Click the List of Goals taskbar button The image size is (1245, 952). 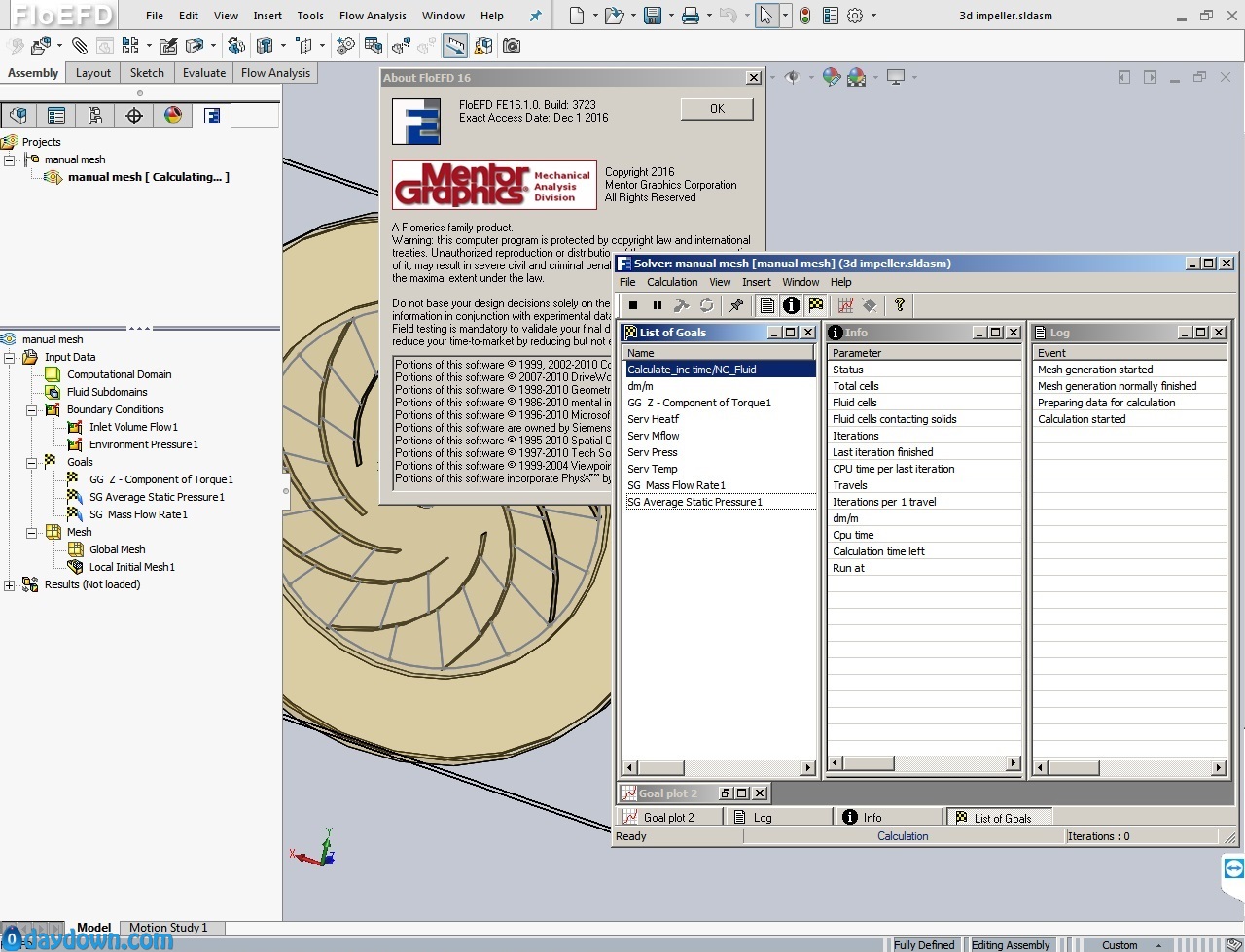coord(1002,818)
